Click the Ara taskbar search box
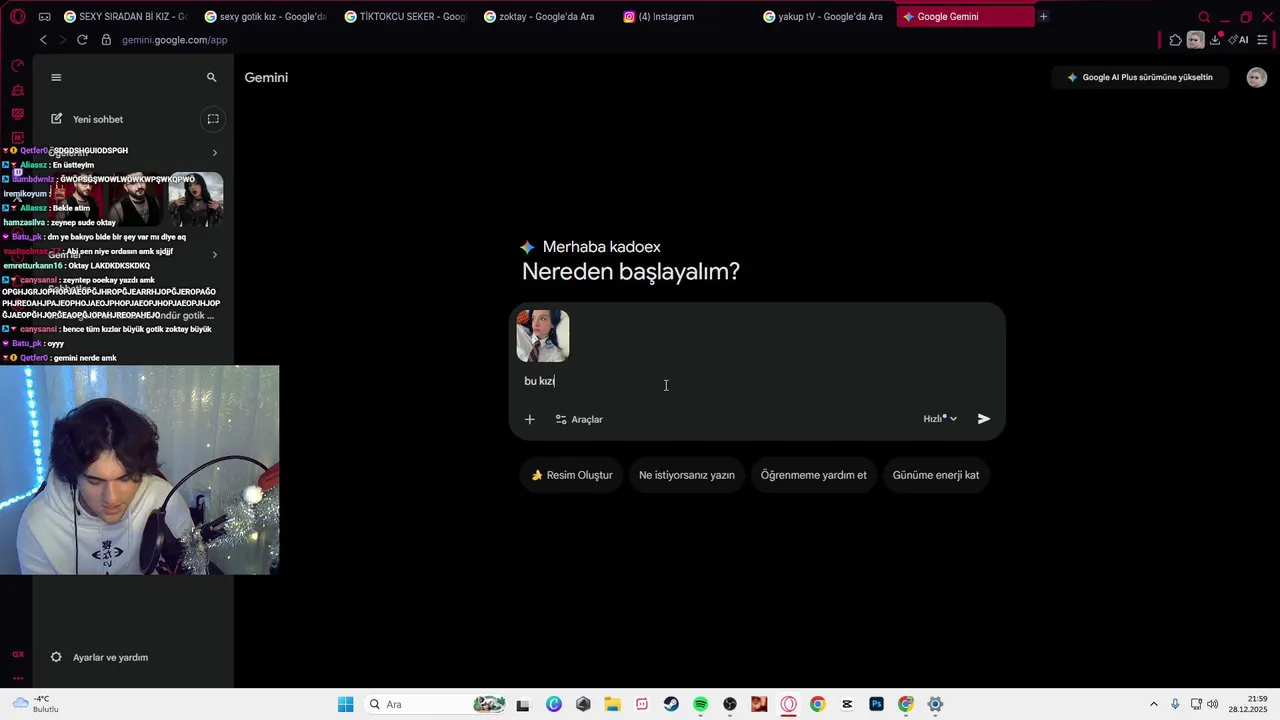The width and height of the screenshot is (1280, 720). (x=436, y=704)
